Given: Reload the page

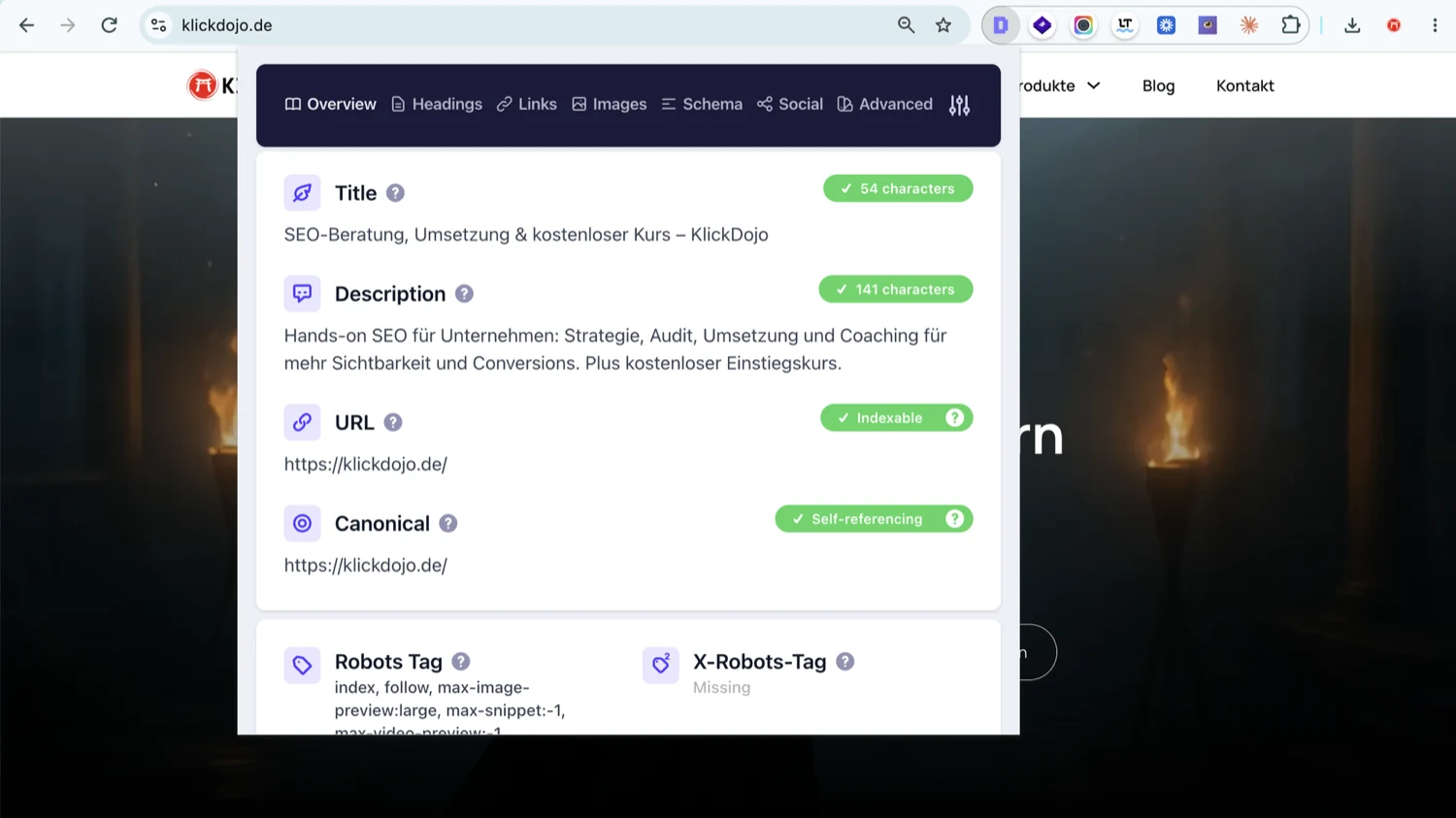Looking at the screenshot, I should (109, 25).
